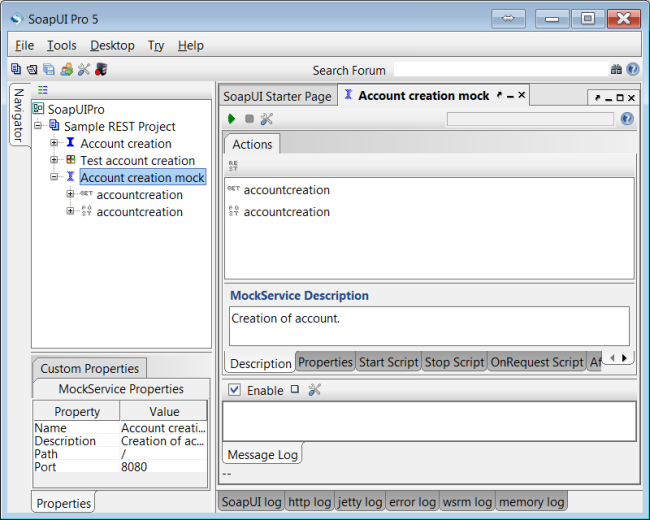The height and width of the screenshot is (520, 650).
Task: Click the save all projects icon
Action: pos(49,69)
